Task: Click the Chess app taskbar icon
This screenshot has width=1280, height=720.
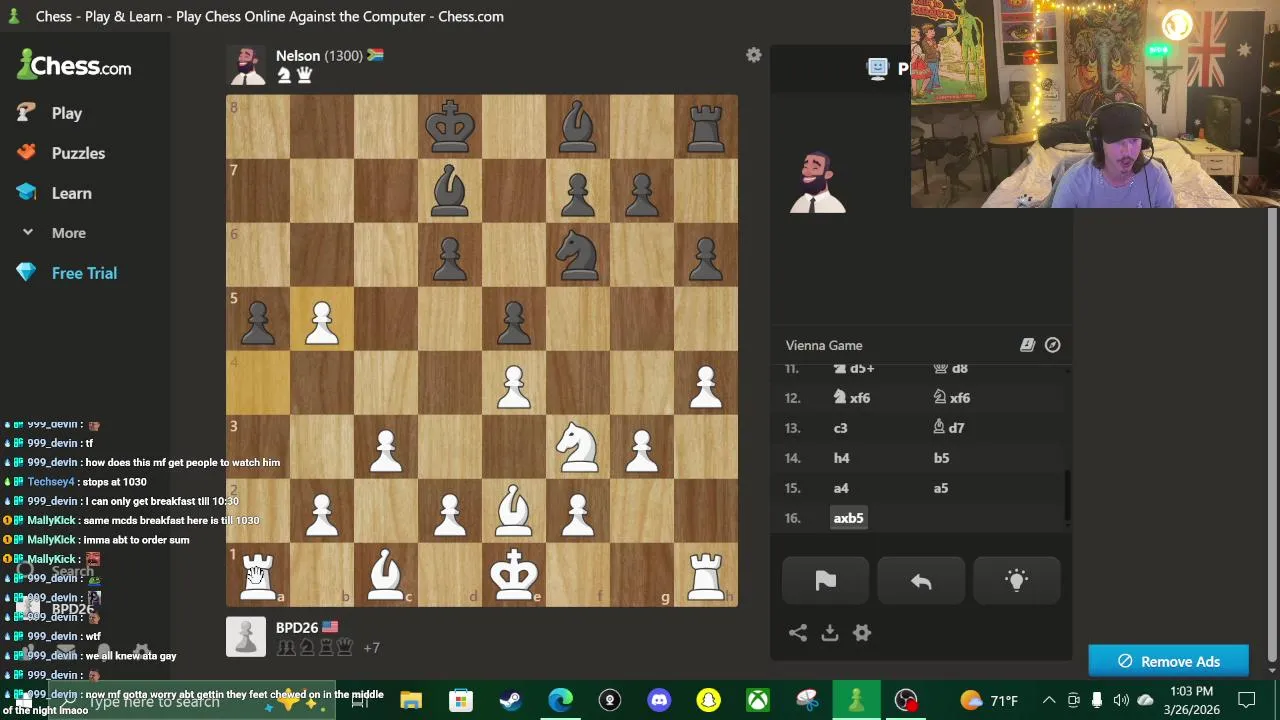Action: coord(856,700)
